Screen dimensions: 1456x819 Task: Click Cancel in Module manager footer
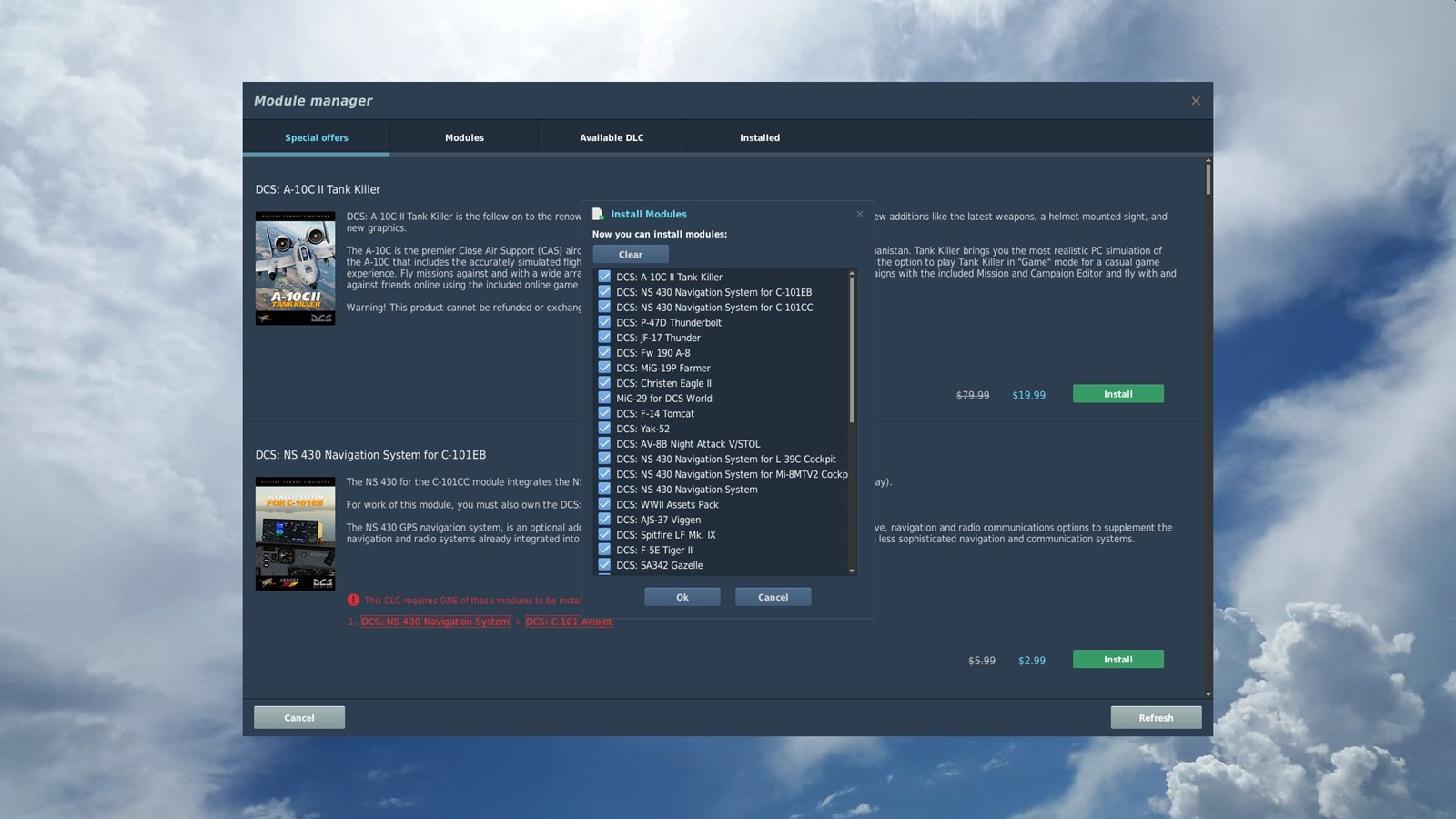click(299, 718)
